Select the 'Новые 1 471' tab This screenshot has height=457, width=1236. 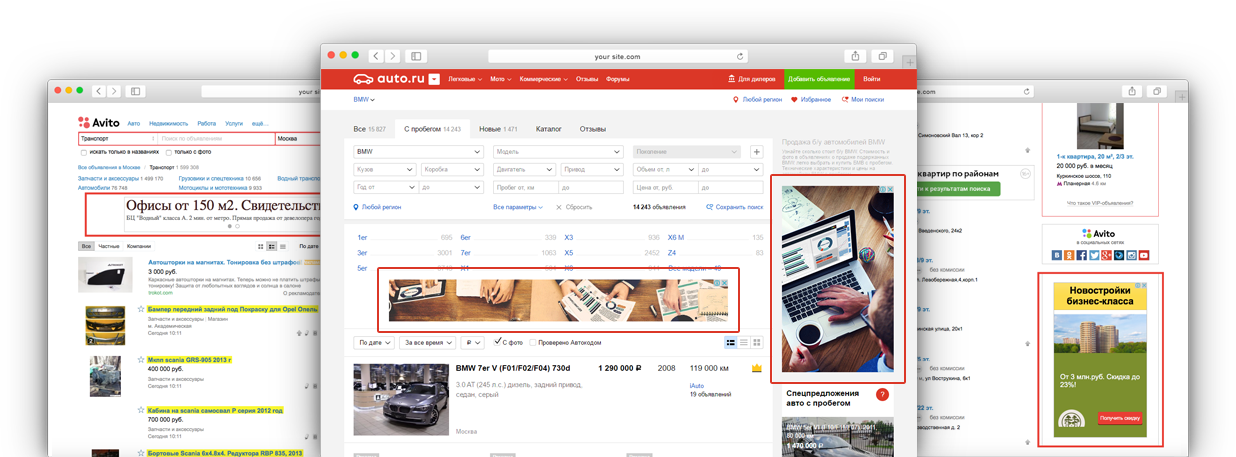(x=498, y=129)
